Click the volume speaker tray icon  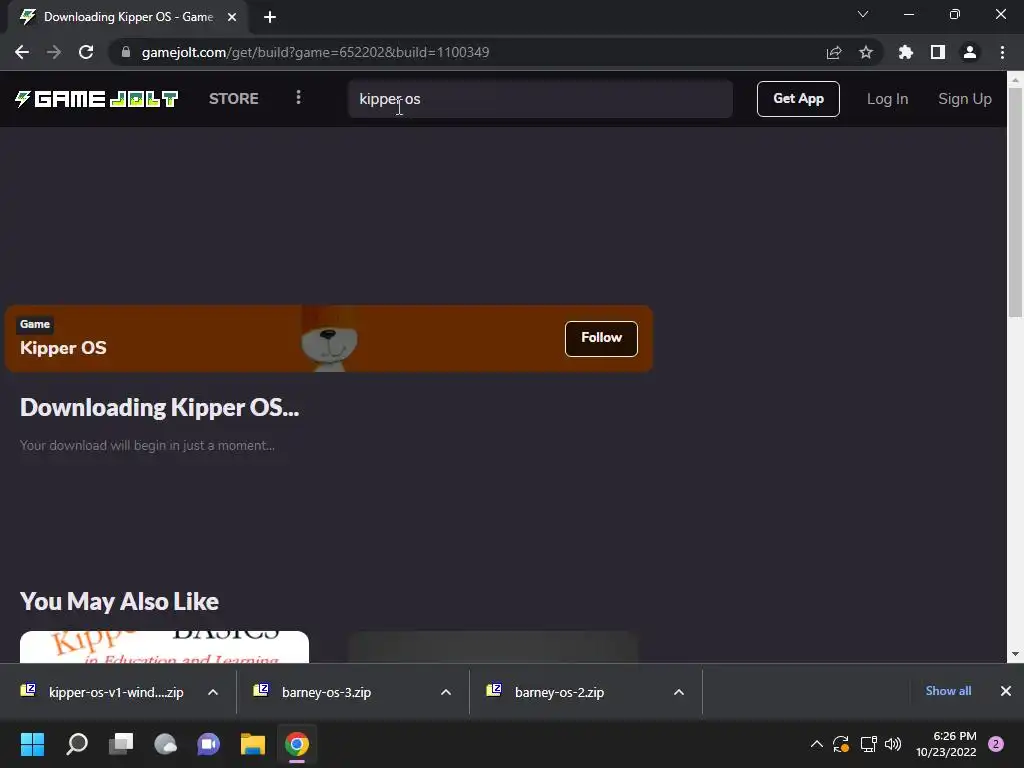[x=893, y=744]
